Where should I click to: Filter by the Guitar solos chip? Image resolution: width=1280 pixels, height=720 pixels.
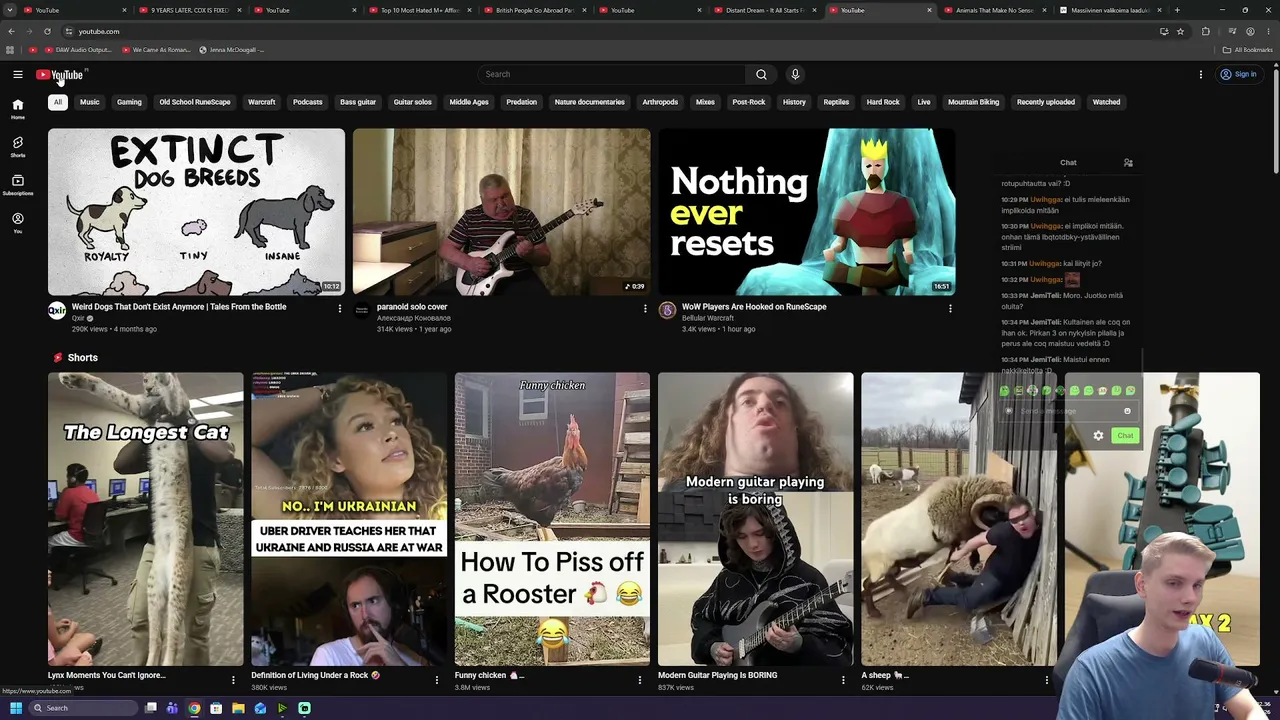[x=413, y=102]
